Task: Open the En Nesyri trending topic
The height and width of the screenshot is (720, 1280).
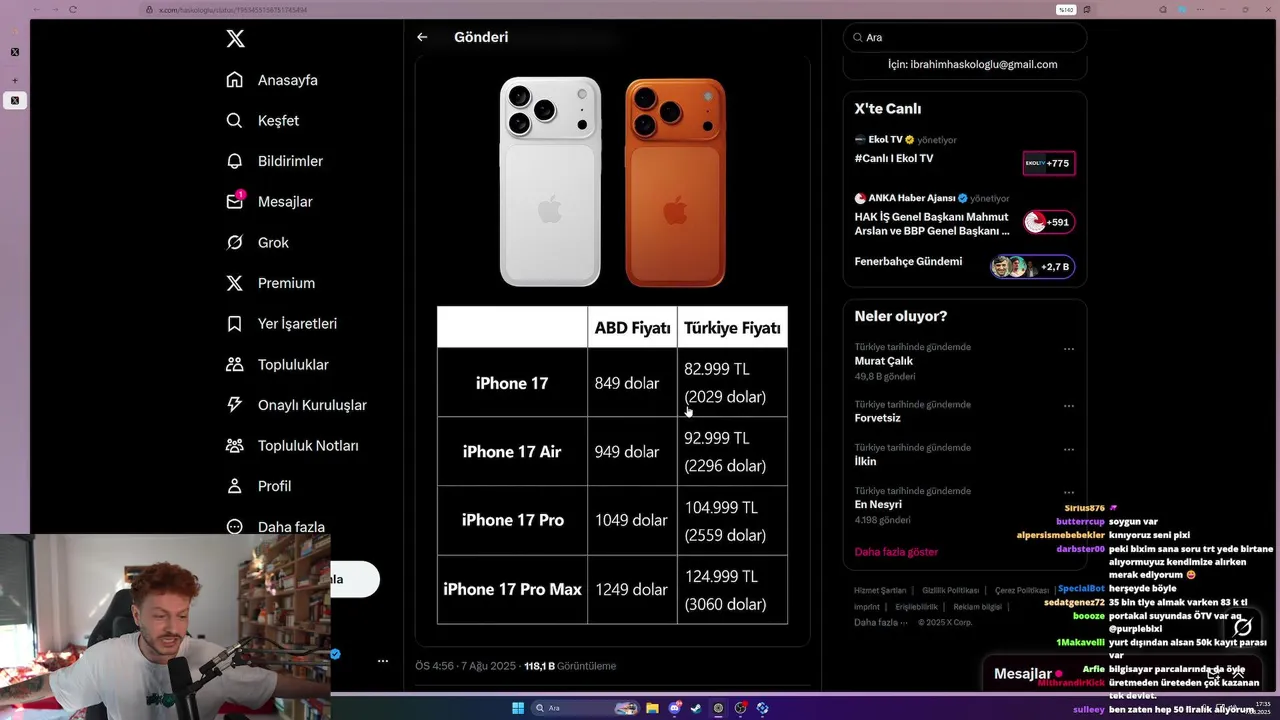Action: click(878, 505)
